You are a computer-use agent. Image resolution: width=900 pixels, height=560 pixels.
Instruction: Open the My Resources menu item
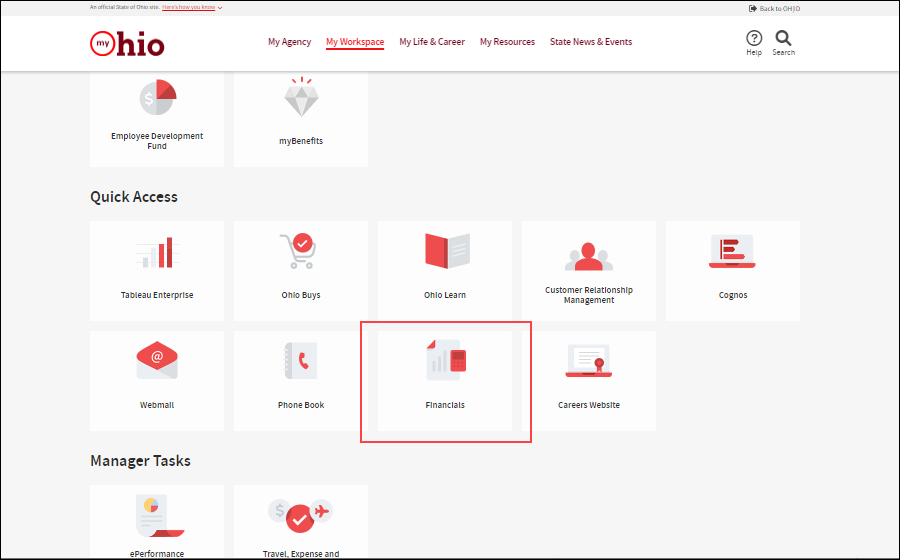click(507, 42)
